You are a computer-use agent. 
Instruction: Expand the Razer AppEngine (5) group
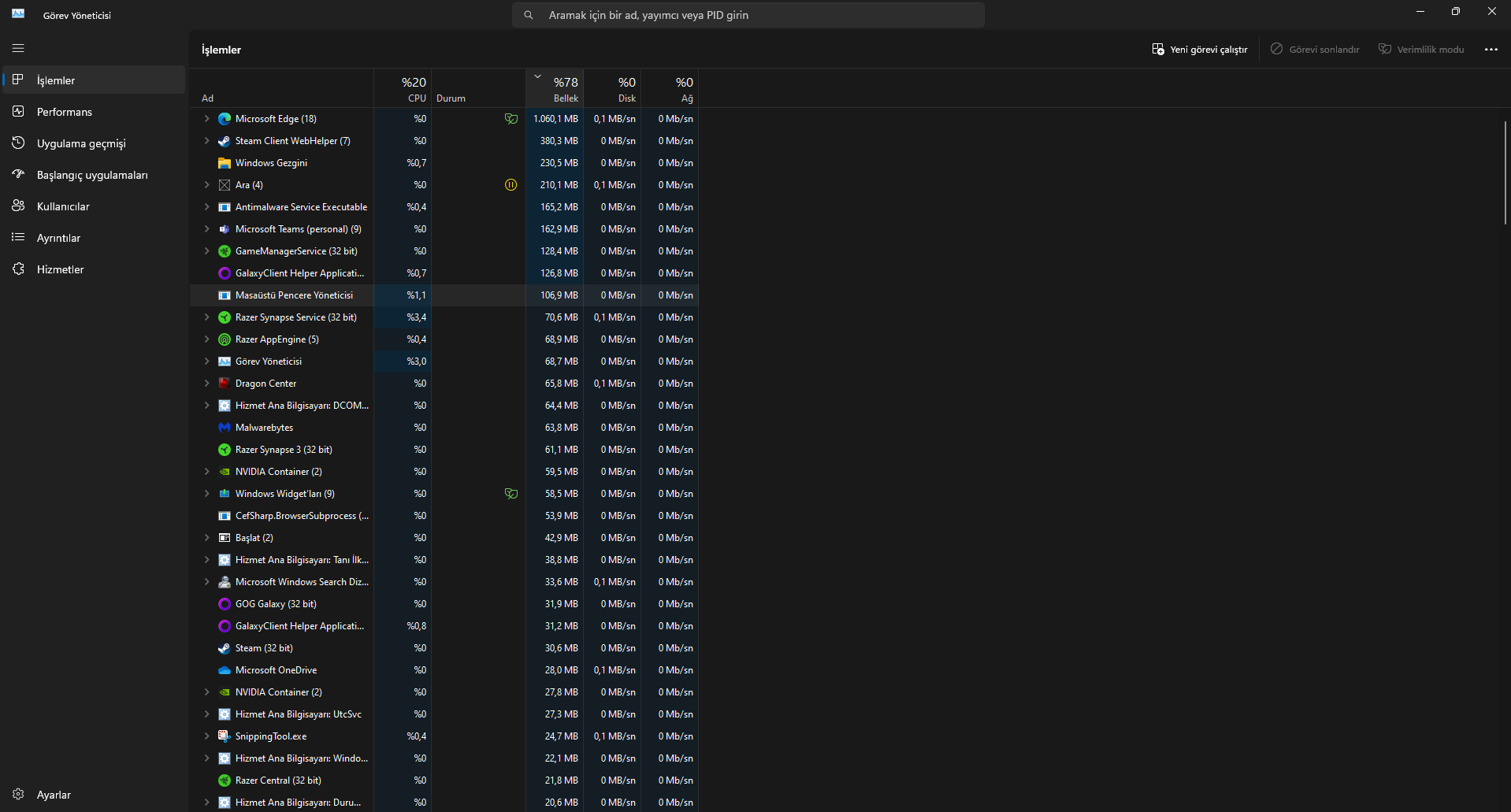206,339
